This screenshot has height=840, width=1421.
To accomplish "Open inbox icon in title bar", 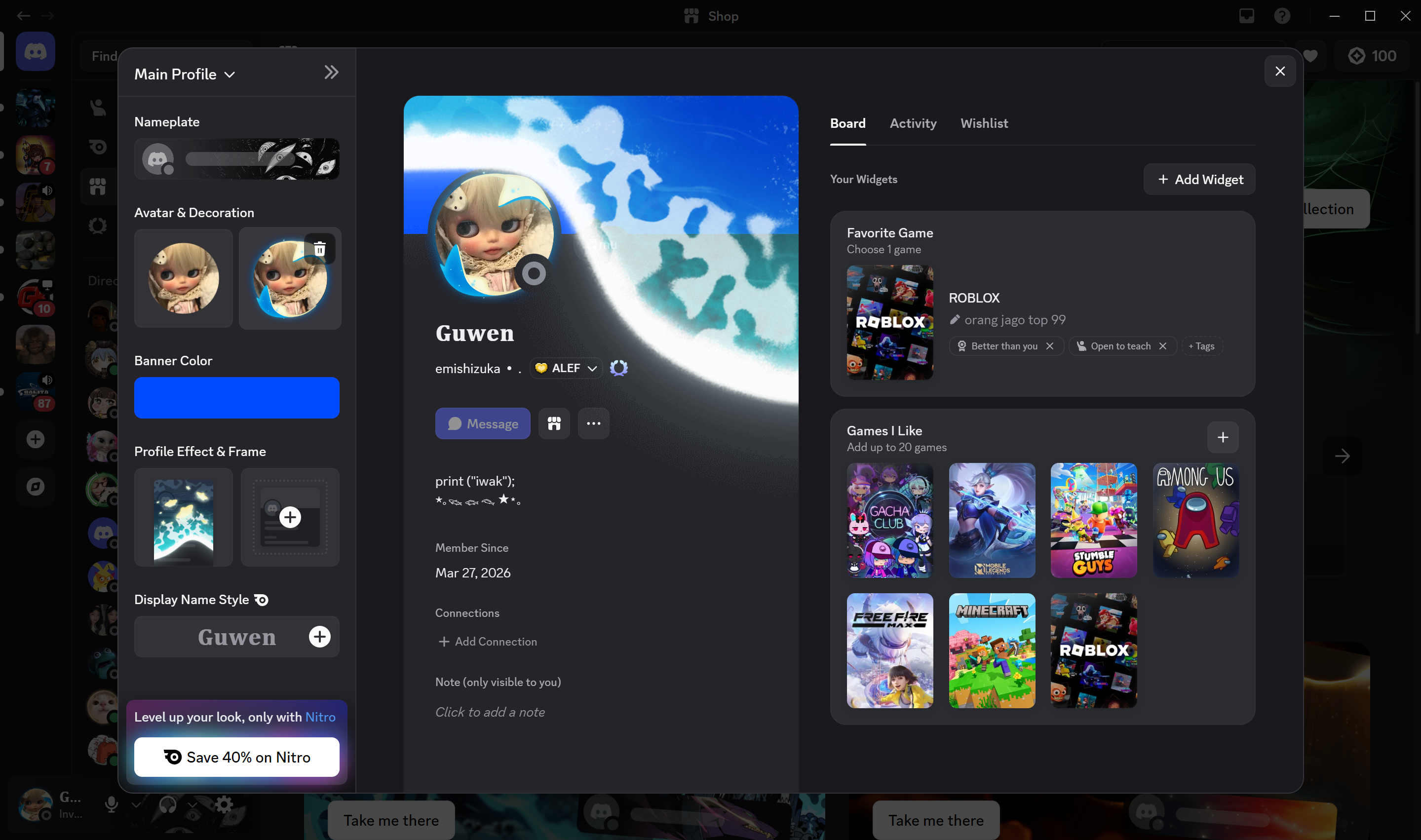I will 1247,16.
